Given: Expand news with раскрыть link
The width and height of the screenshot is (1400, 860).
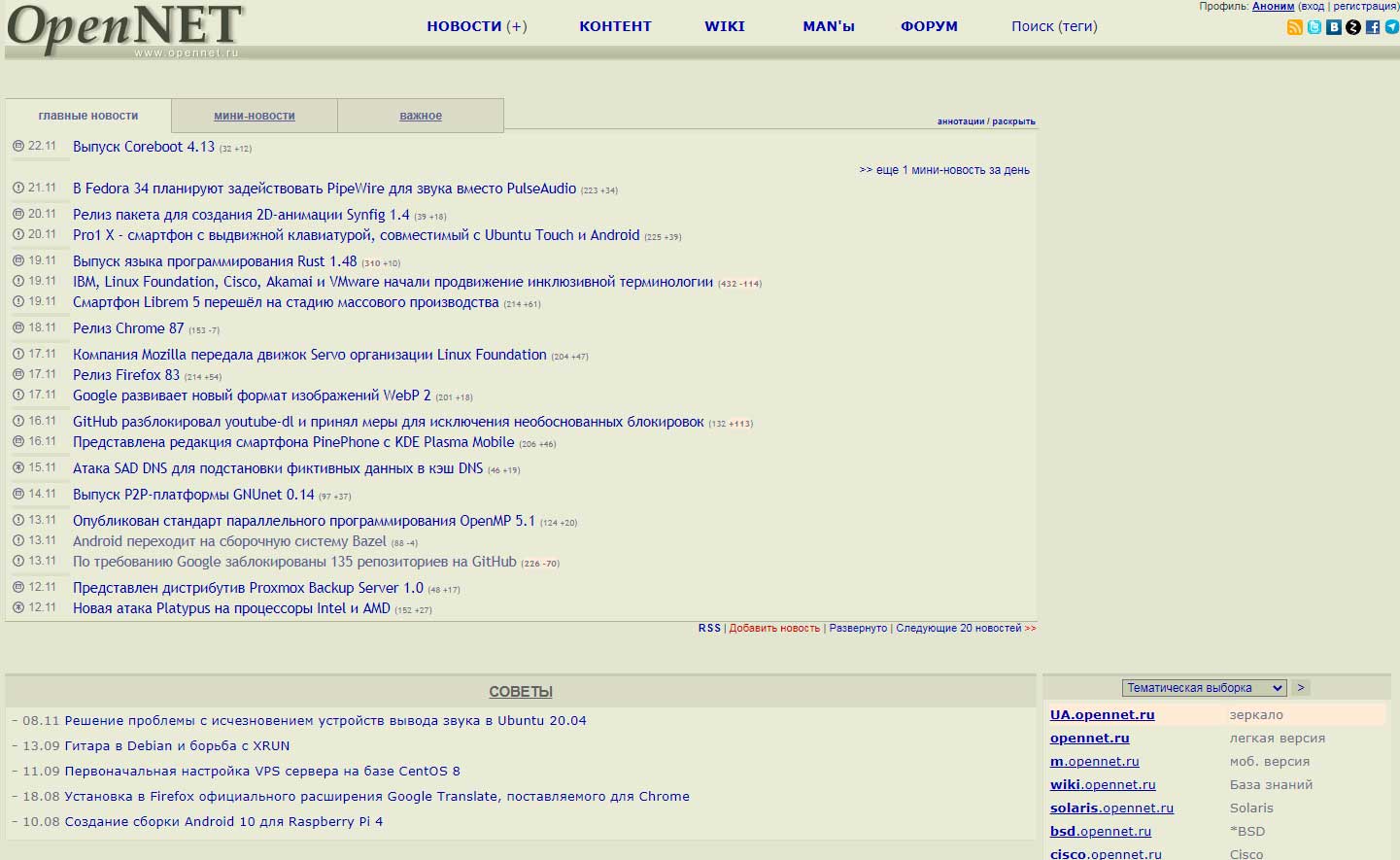Looking at the screenshot, I should pyautogui.click(x=1013, y=121).
